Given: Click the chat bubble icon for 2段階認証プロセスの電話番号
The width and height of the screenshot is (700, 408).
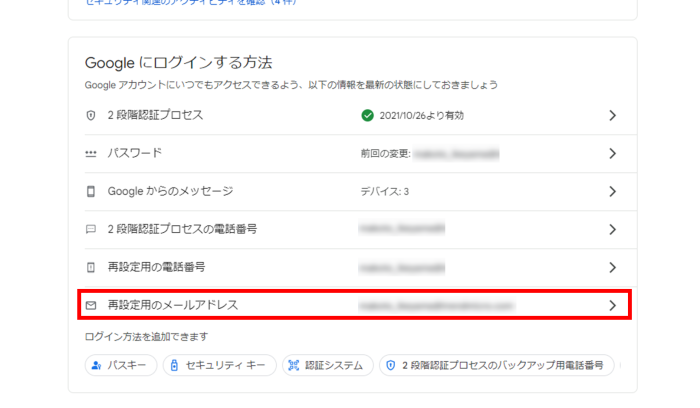Looking at the screenshot, I should click(x=91, y=229).
